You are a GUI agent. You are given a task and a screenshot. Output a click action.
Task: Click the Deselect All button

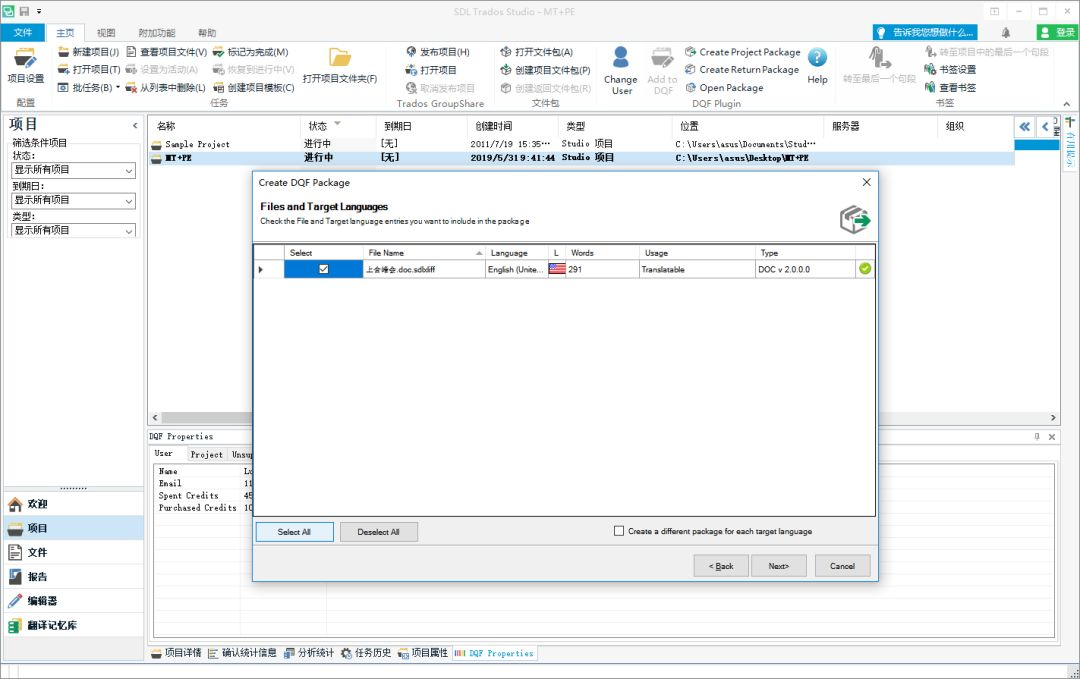(378, 531)
